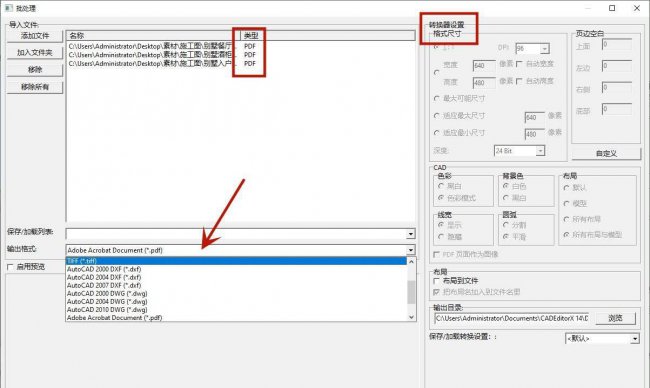
Task: Choose AutoCAD 2004 DXF (*.dxf) format
Action: point(236,277)
